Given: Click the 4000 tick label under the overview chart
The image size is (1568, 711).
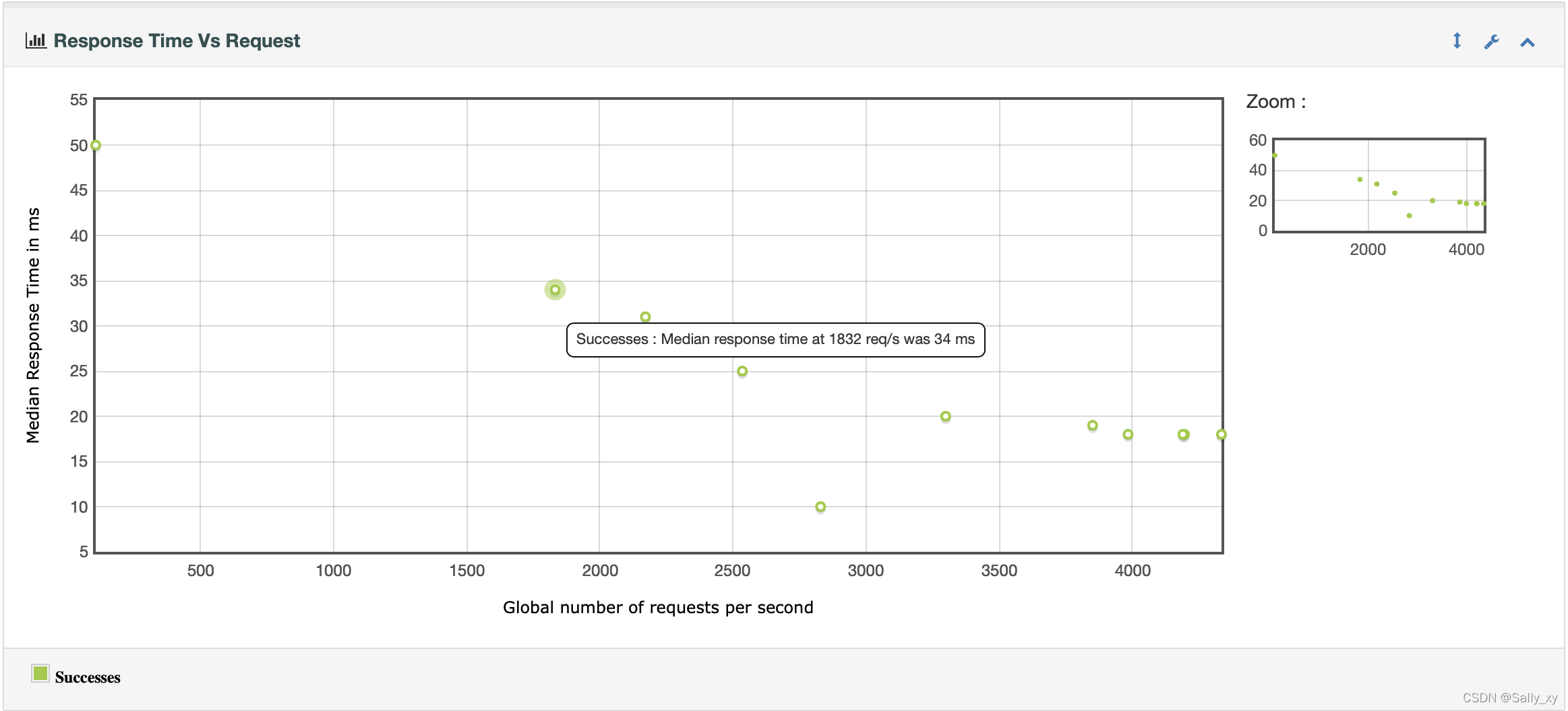Looking at the screenshot, I should point(1466,250).
